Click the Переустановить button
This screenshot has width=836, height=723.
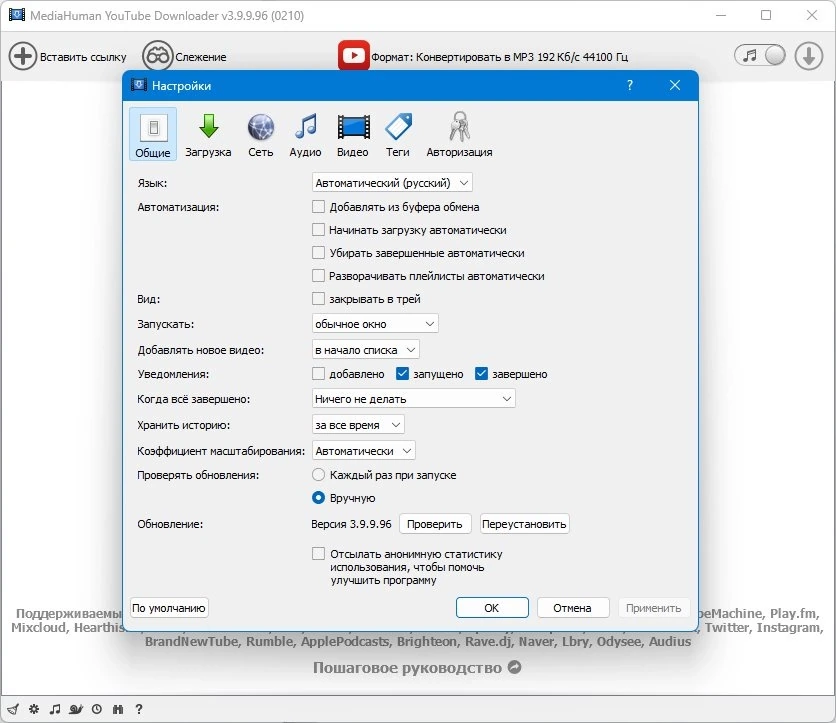[525, 524]
